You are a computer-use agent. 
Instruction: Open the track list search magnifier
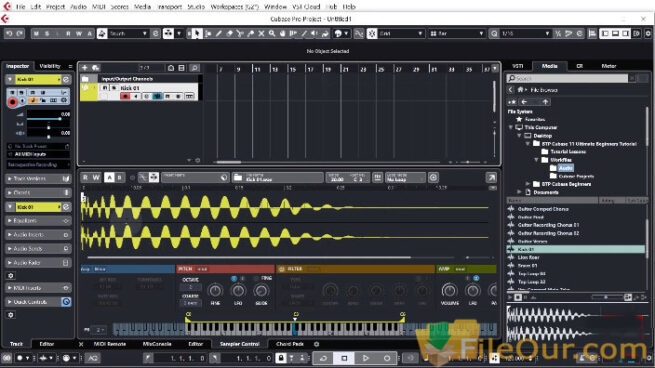[x=194, y=68]
